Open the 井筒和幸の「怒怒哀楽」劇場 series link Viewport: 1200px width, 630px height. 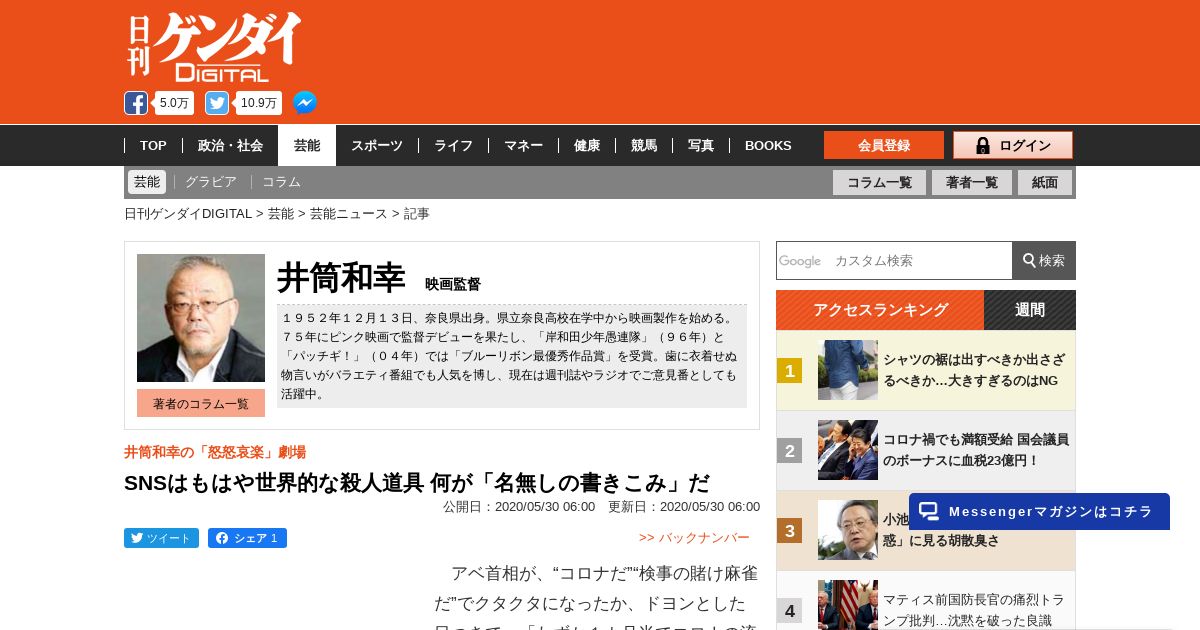point(215,452)
